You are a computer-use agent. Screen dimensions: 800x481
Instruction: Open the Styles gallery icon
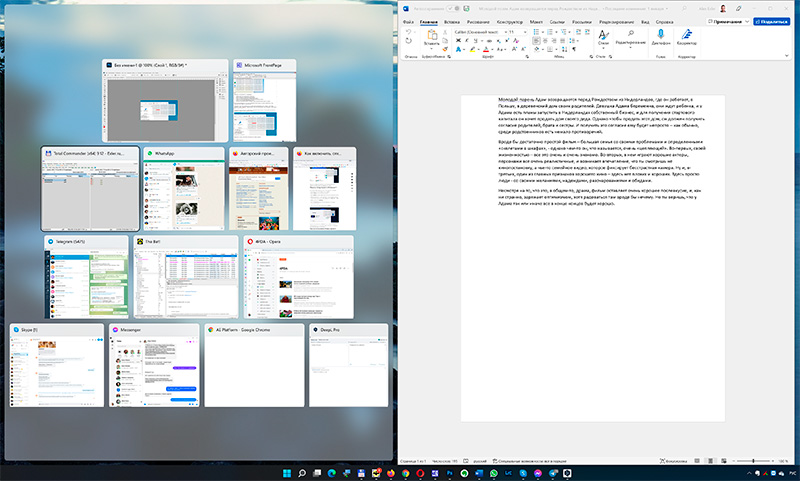pyautogui.click(x=603, y=35)
